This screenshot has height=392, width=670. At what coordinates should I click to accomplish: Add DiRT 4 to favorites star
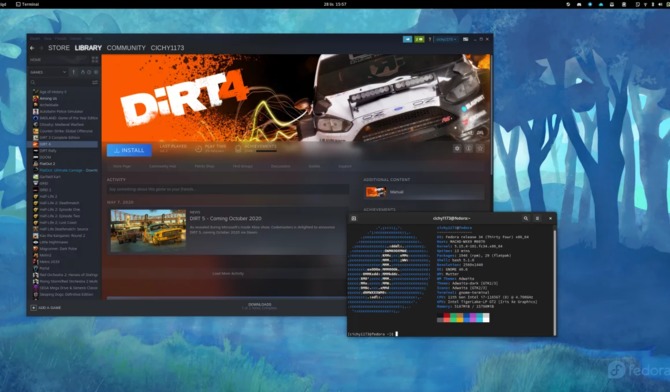tap(480, 148)
